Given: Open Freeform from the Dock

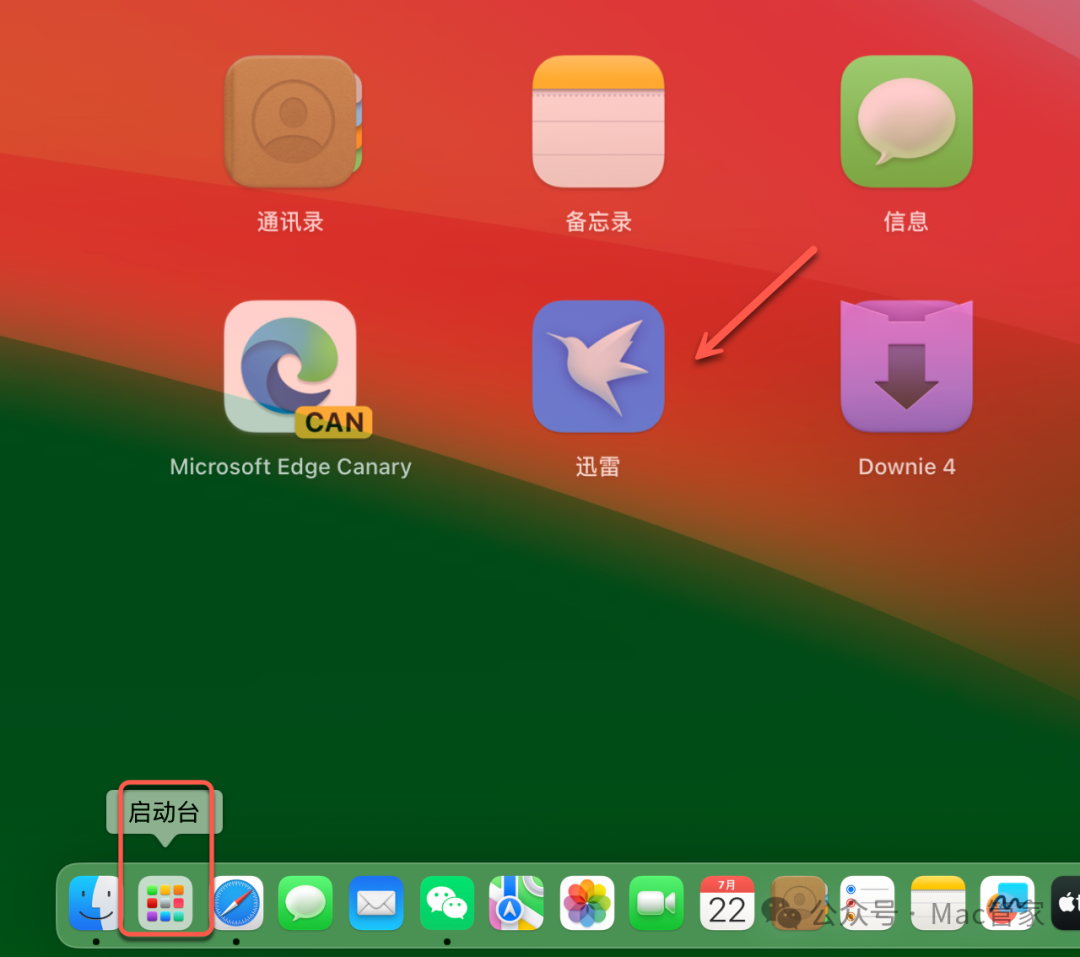Looking at the screenshot, I should pos(1008,903).
